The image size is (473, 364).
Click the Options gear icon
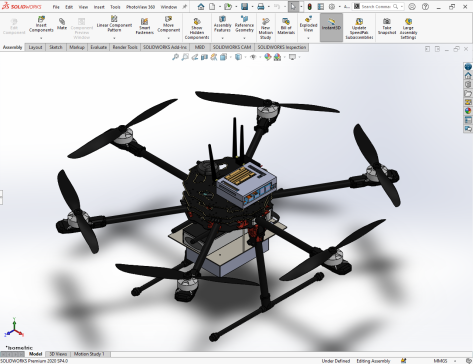tap(332, 6)
